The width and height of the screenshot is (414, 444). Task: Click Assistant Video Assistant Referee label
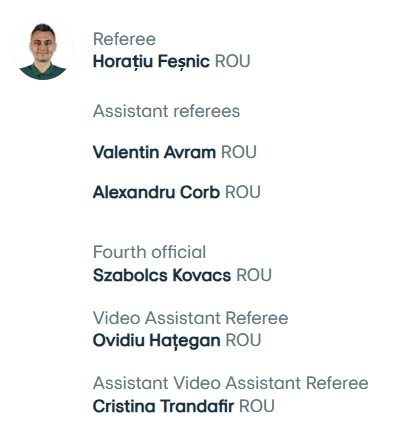click(231, 383)
